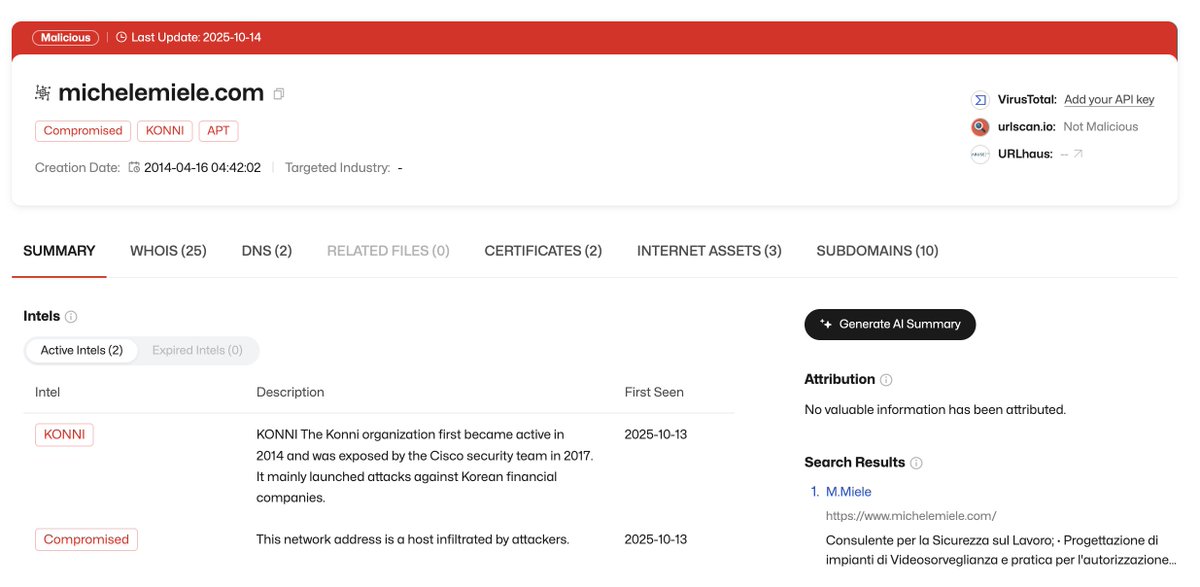Click the Compromised intel tag in table
The width and height of the screenshot is (1200, 587).
86,539
